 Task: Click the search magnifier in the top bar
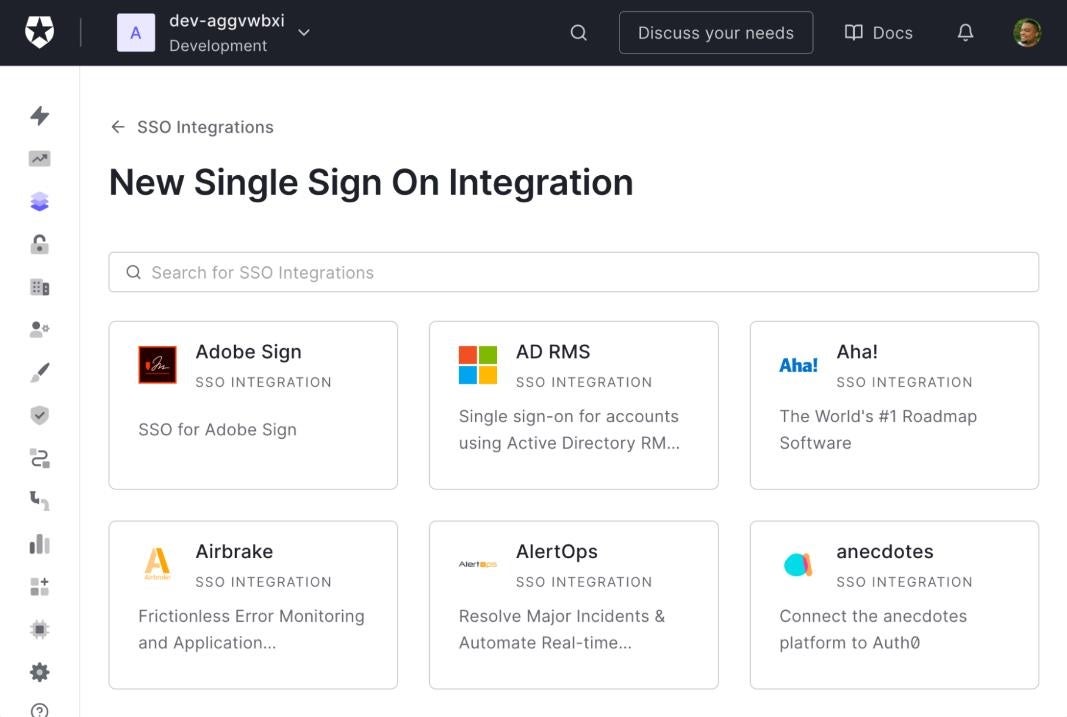(578, 33)
